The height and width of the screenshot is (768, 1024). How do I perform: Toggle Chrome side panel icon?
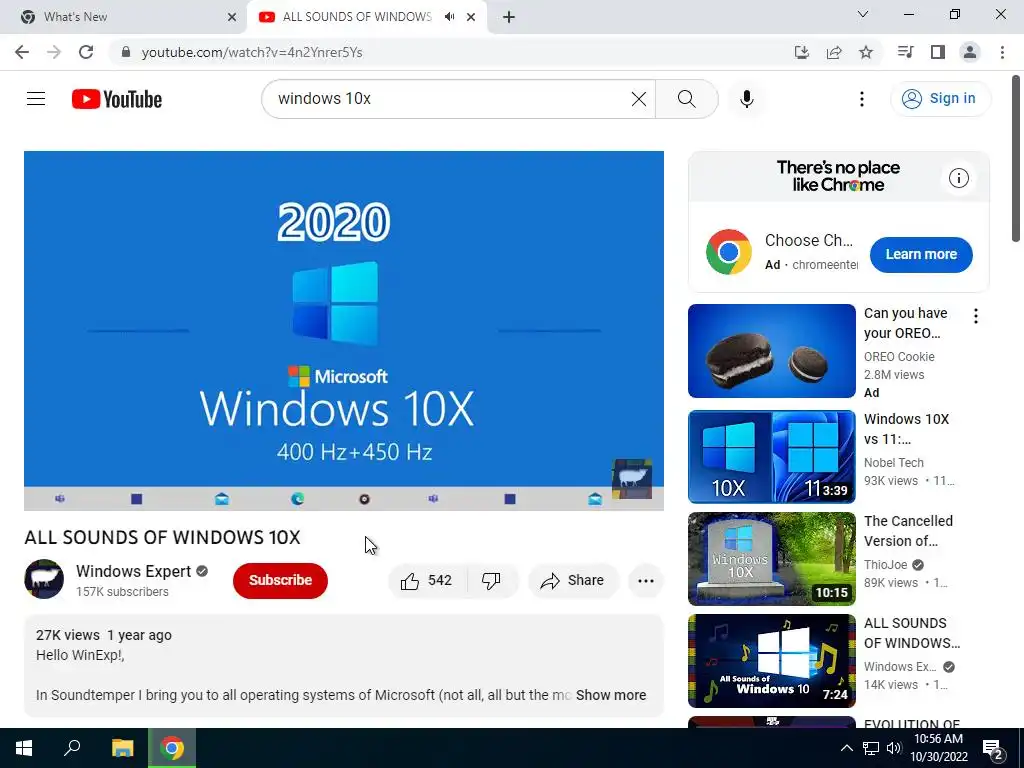pos(938,52)
